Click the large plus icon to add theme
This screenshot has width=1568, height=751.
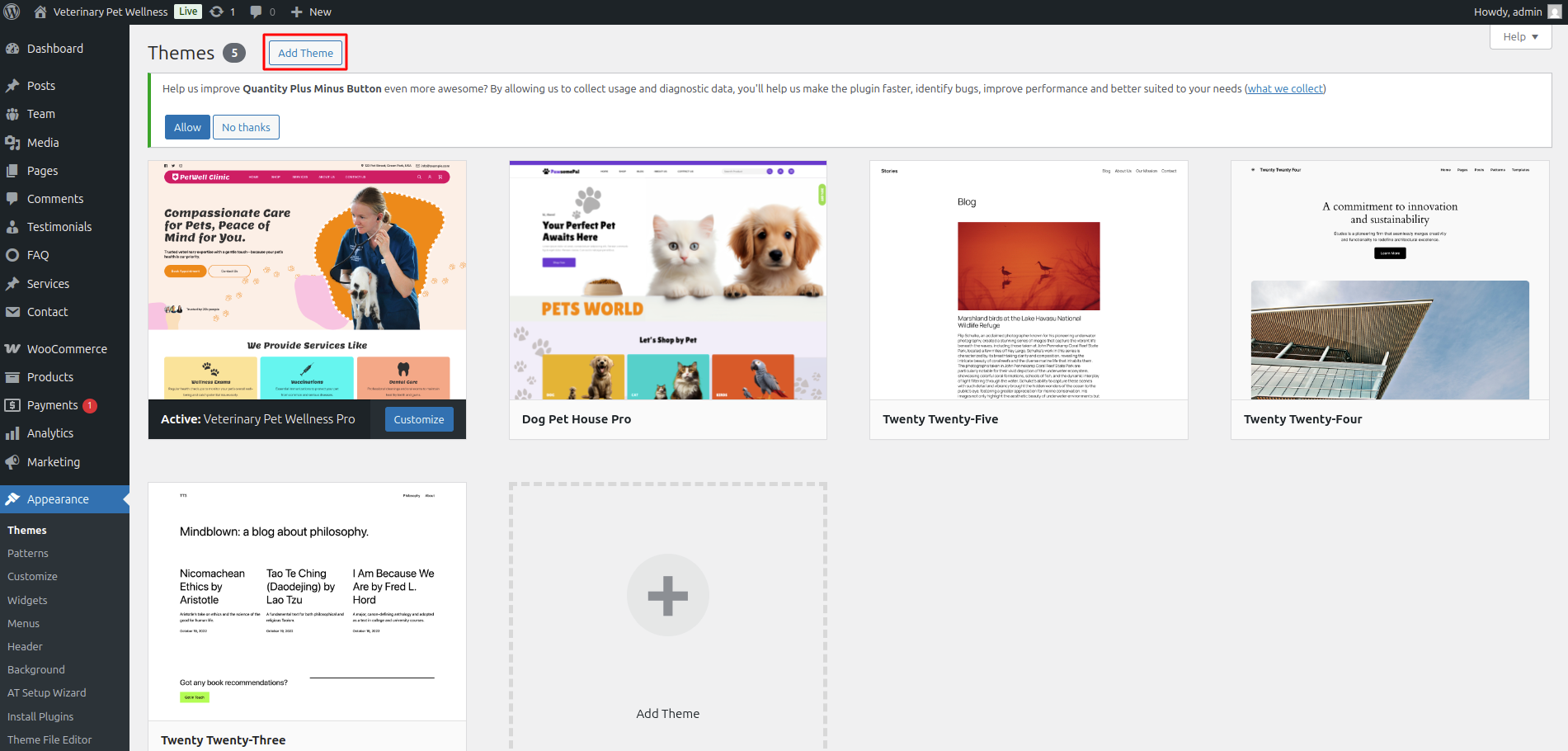click(x=668, y=595)
